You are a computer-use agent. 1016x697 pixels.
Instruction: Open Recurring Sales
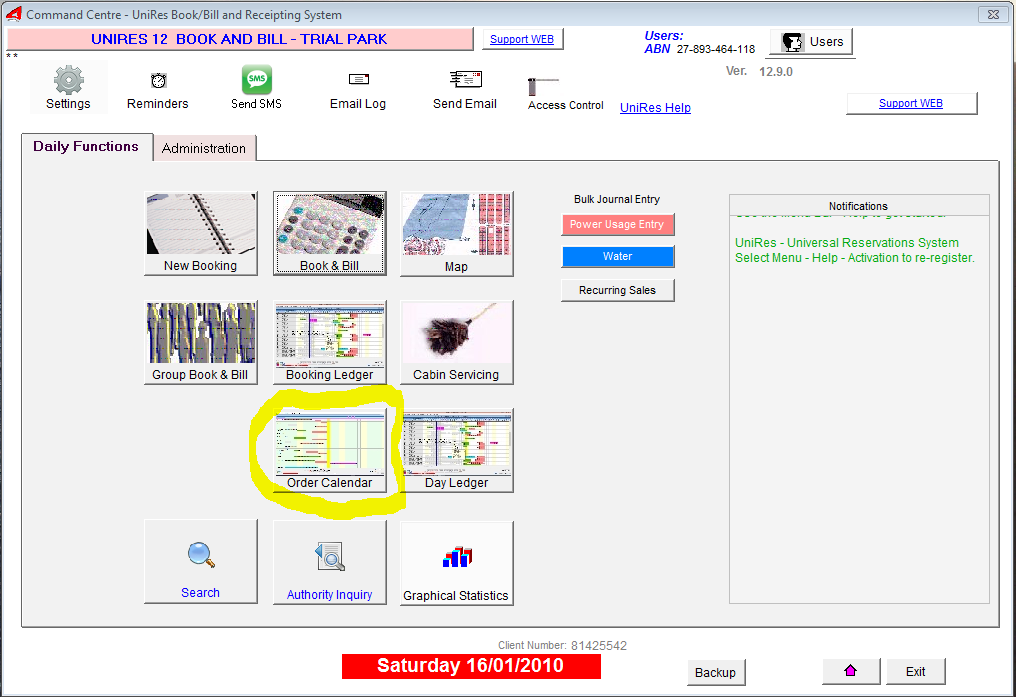617,290
